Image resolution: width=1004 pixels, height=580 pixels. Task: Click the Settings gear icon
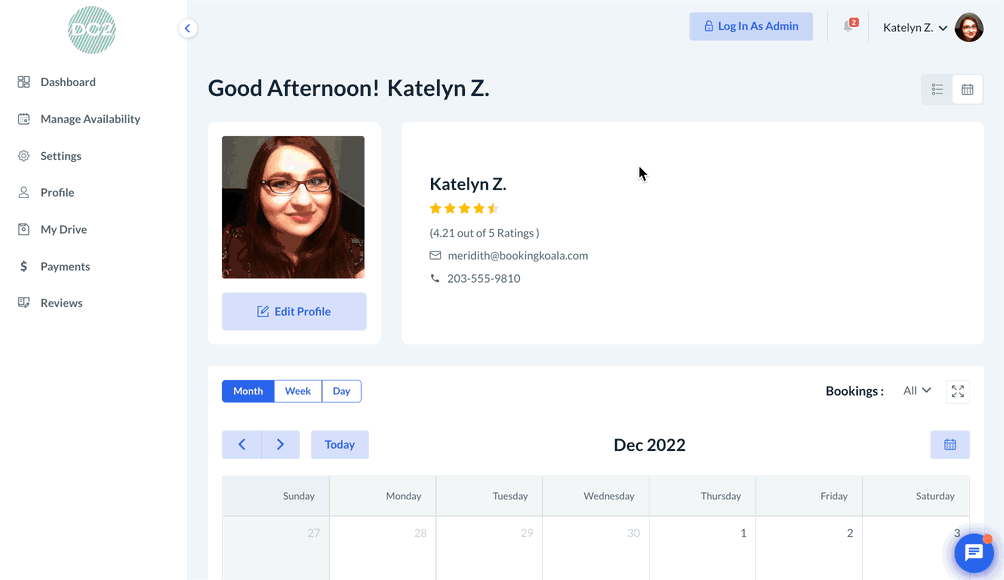[x=24, y=156]
